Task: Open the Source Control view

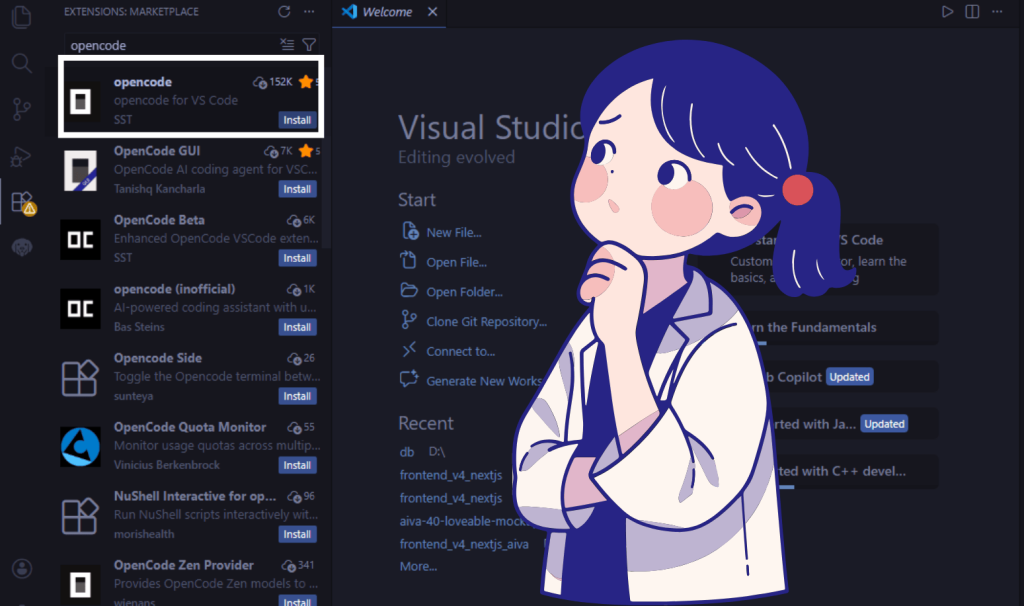Action: pos(21,108)
